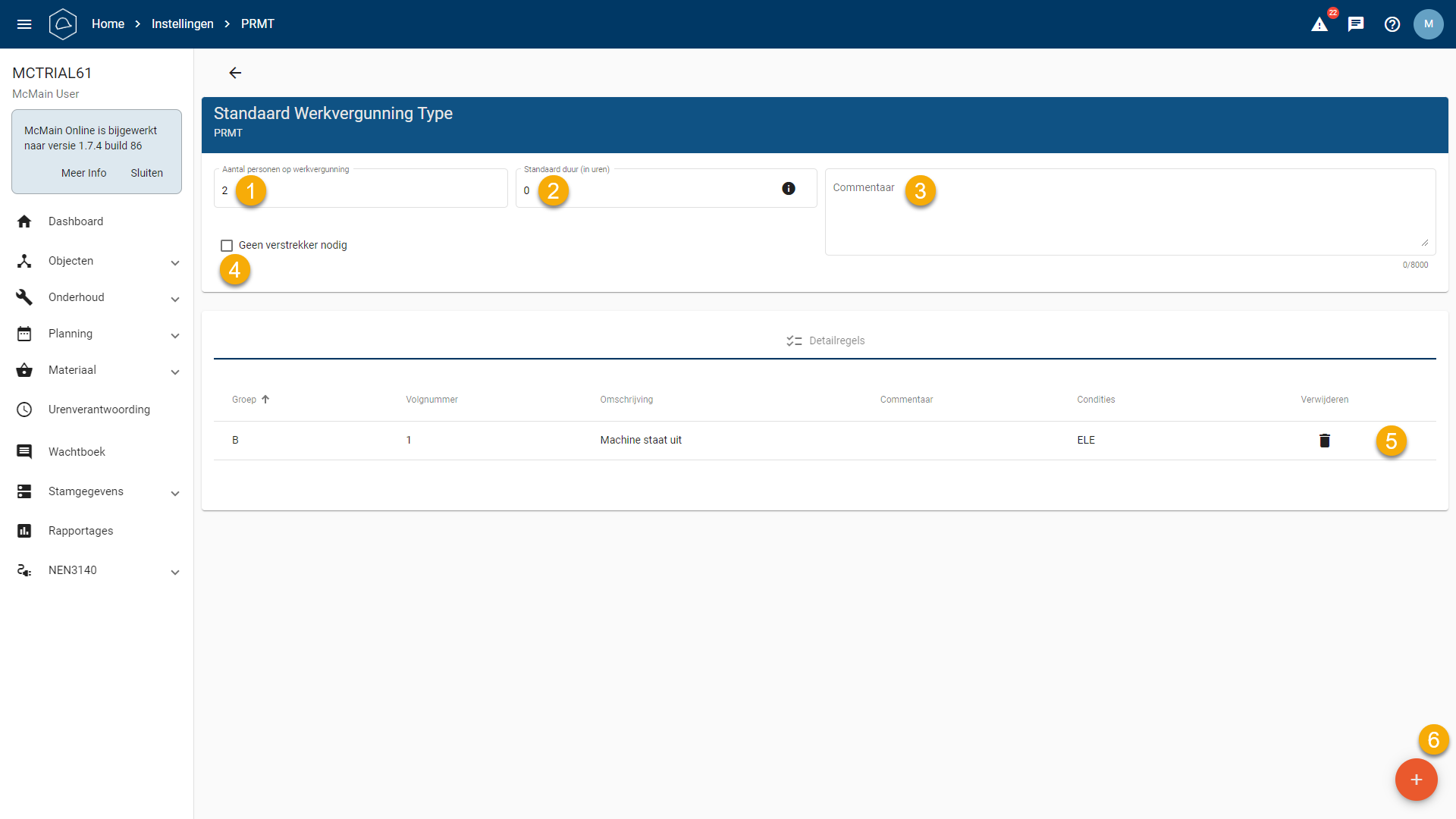Image resolution: width=1456 pixels, height=819 pixels.
Task: Enable Geen verstrekker nodig checkbox
Action: (x=227, y=246)
